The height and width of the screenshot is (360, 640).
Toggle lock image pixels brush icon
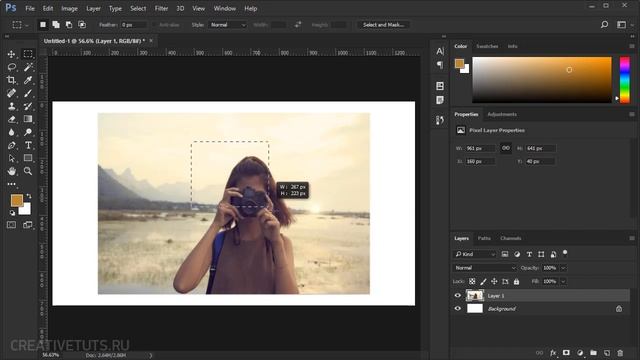pos(483,282)
